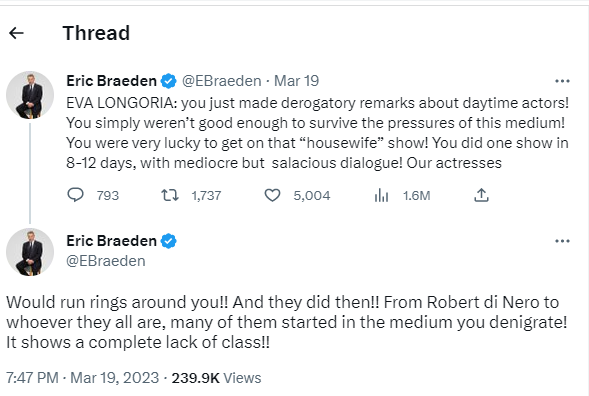
Task: Go back using the back arrow
Action: pos(17,33)
